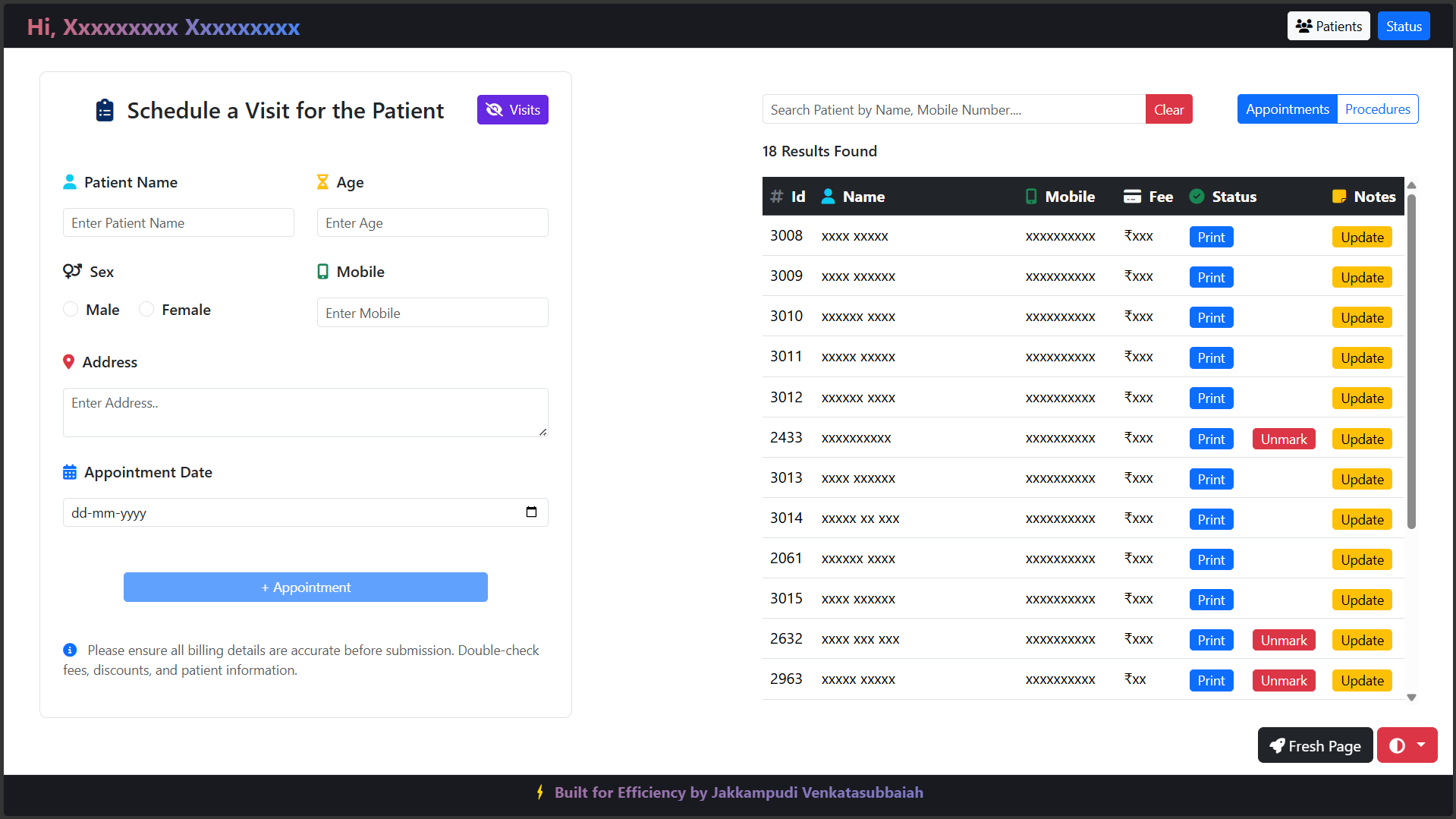Click the clipboard icon beside Schedule heading
The width and height of the screenshot is (1456, 819).
(x=105, y=111)
